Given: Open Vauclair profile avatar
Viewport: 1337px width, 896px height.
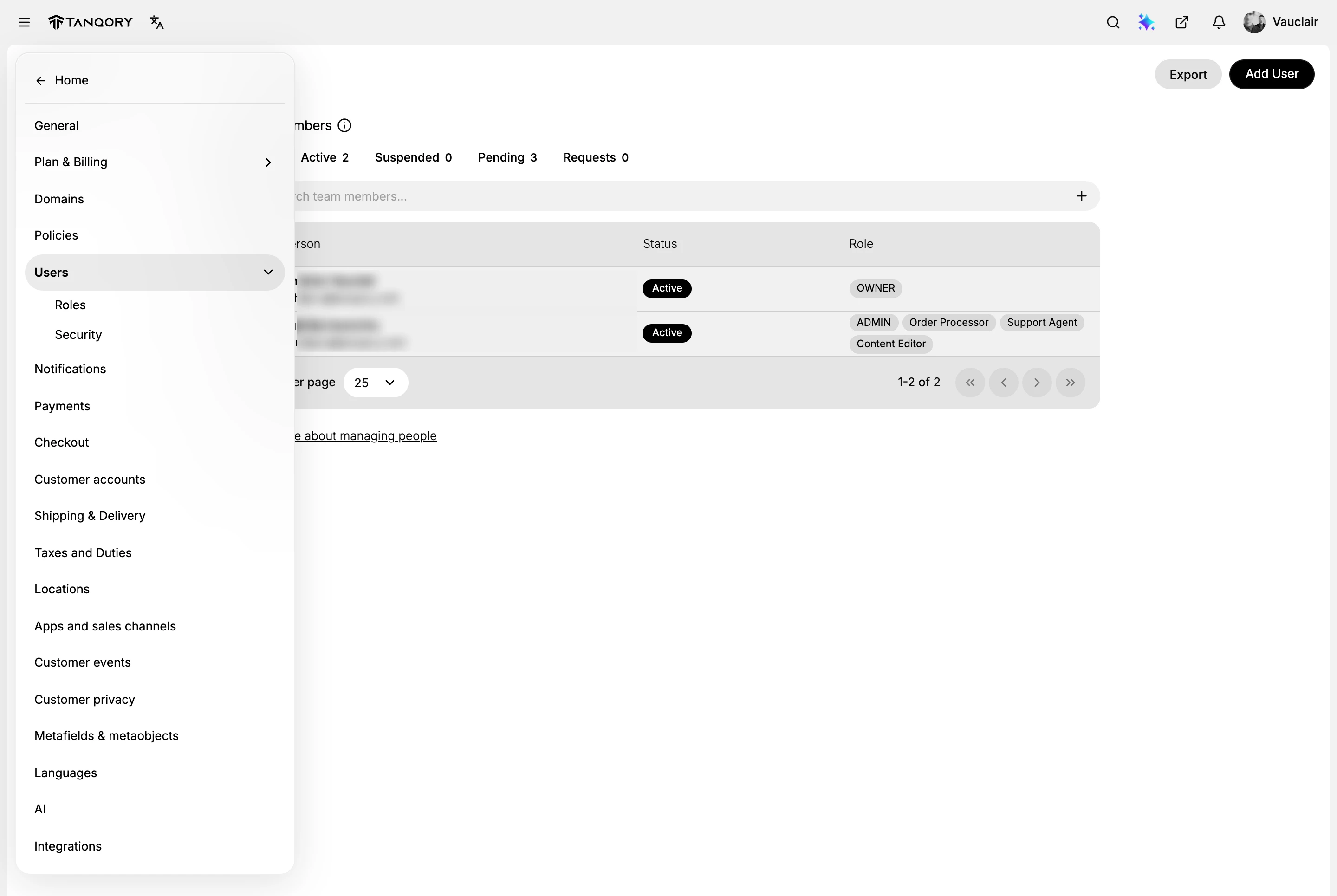Looking at the screenshot, I should coord(1253,22).
